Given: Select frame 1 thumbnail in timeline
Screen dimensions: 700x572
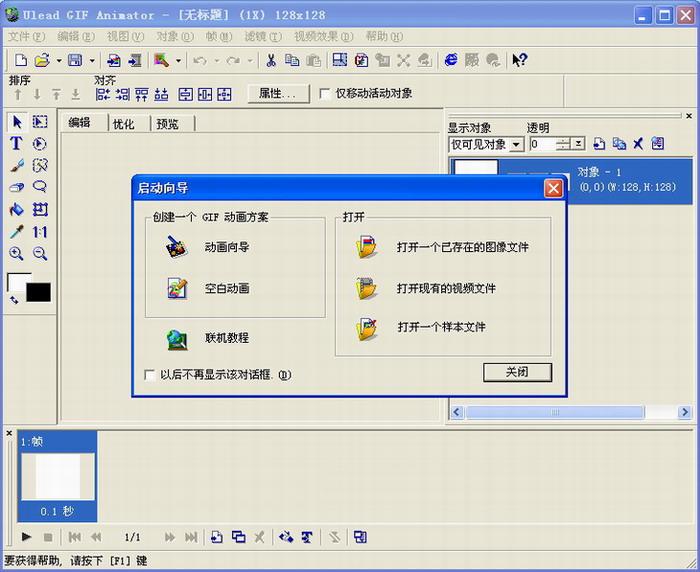Looking at the screenshot, I should coord(57,476).
